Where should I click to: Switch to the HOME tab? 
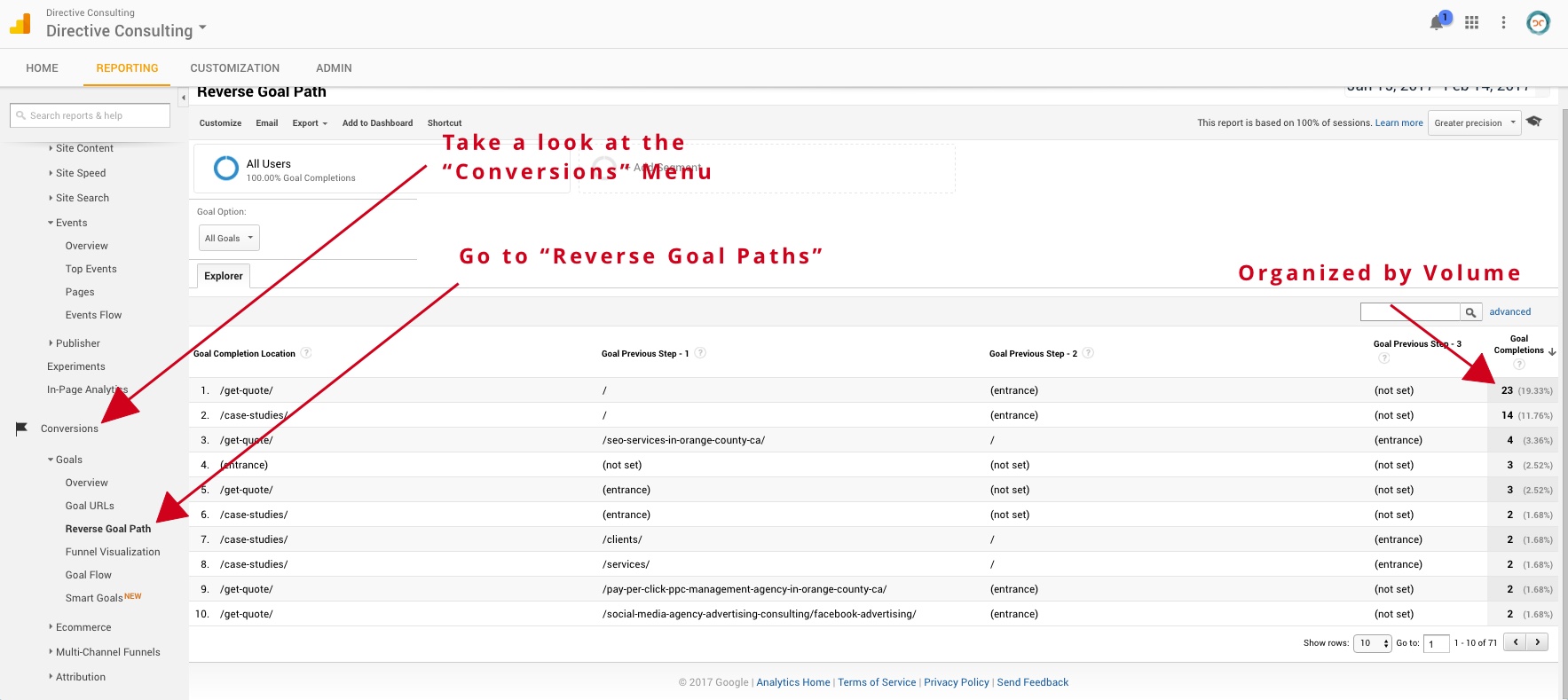(42, 68)
